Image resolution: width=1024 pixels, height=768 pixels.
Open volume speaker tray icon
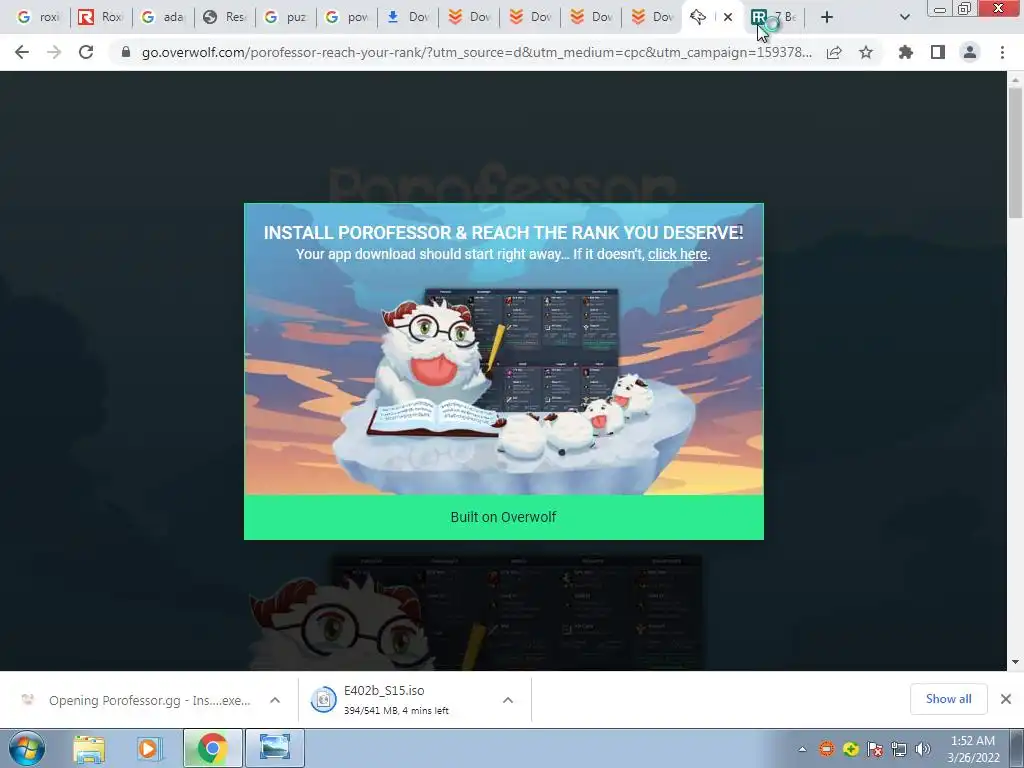click(923, 749)
